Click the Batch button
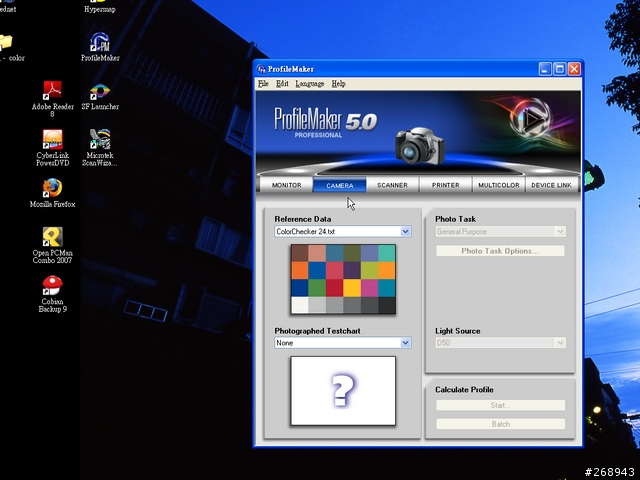 tap(500, 424)
